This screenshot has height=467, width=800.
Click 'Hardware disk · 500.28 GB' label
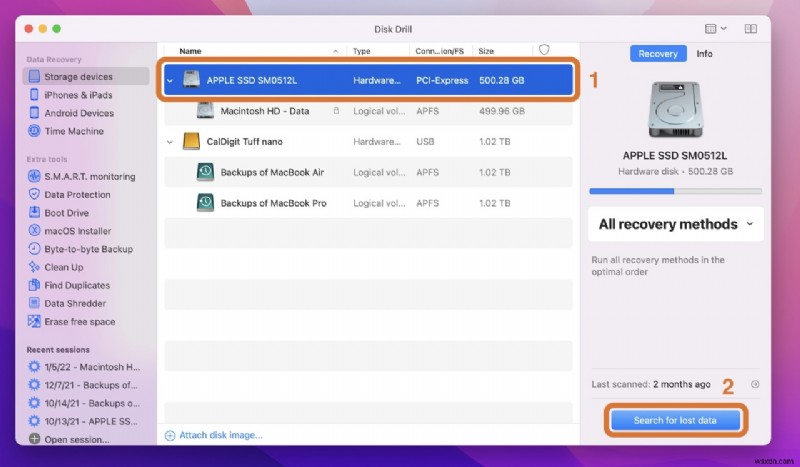point(675,171)
